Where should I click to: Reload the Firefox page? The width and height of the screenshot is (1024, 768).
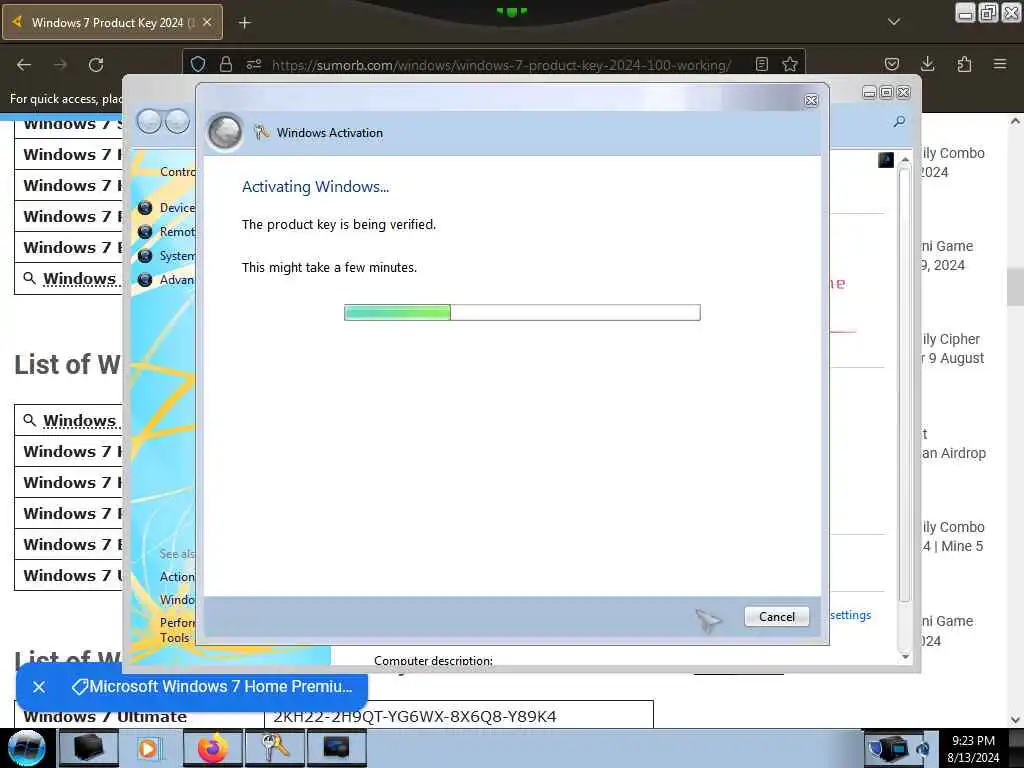[96, 65]
